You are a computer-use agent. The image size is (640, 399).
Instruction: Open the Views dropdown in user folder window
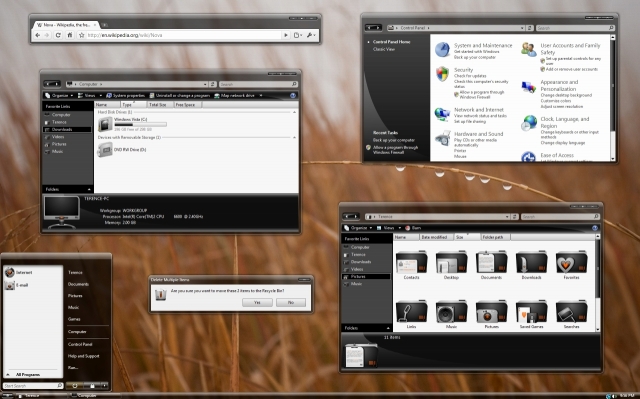(389, 228)
